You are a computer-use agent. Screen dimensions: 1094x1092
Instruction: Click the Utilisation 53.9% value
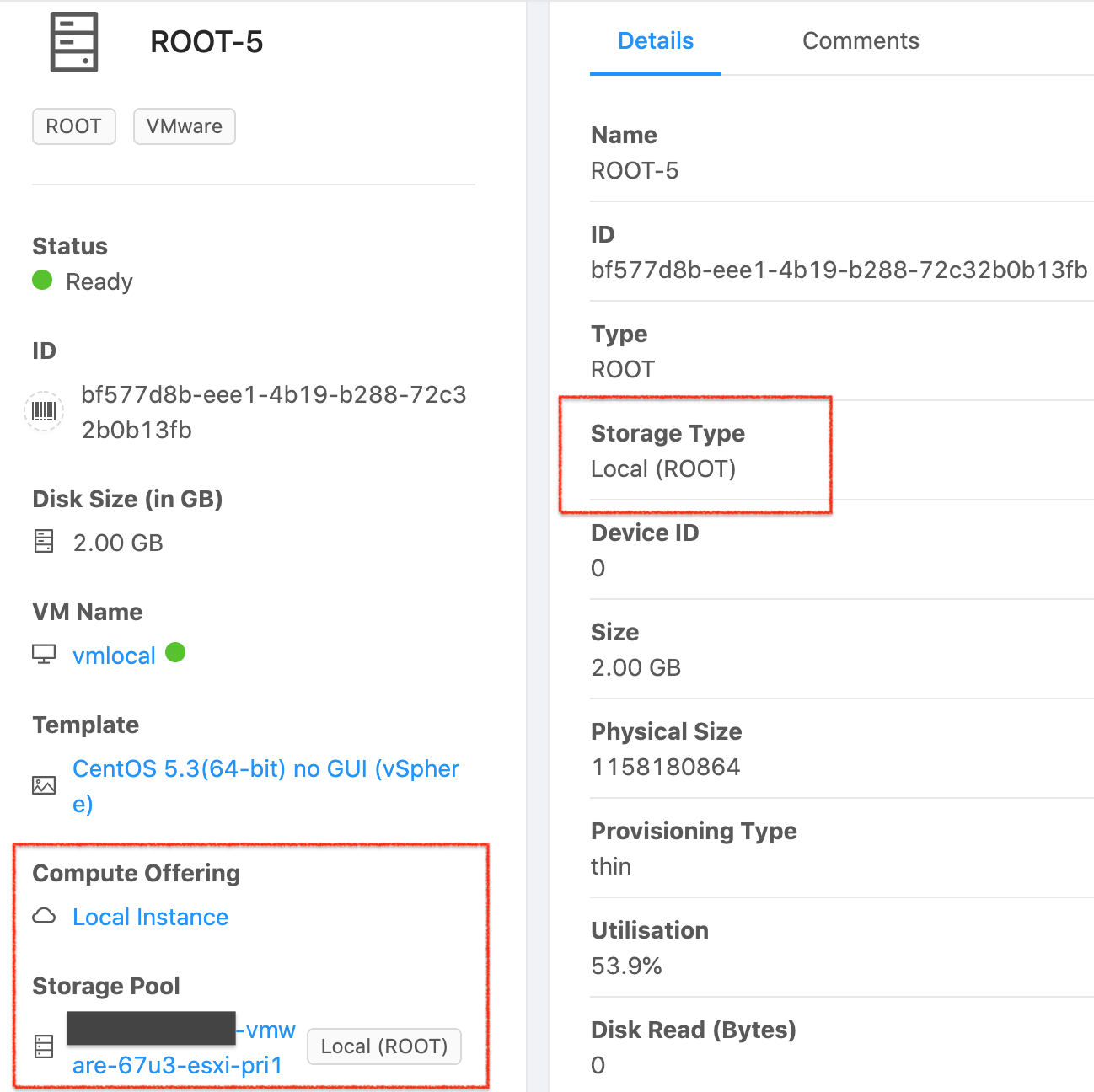point(626,966)
